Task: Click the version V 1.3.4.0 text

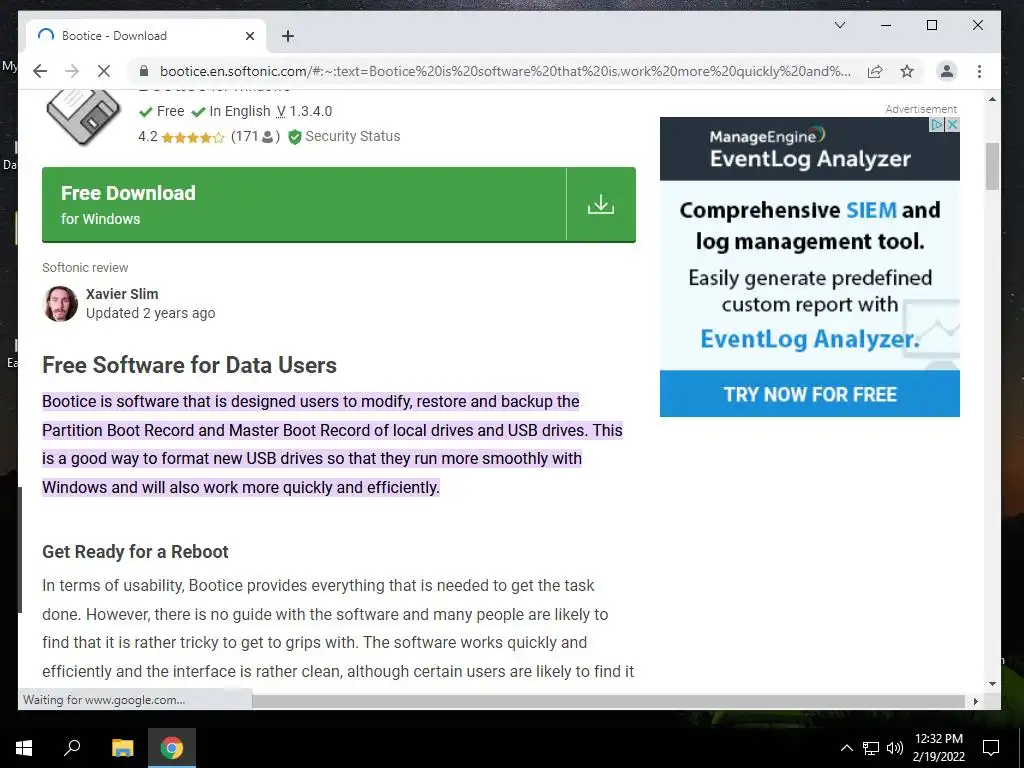Action: tap(304, 111)
